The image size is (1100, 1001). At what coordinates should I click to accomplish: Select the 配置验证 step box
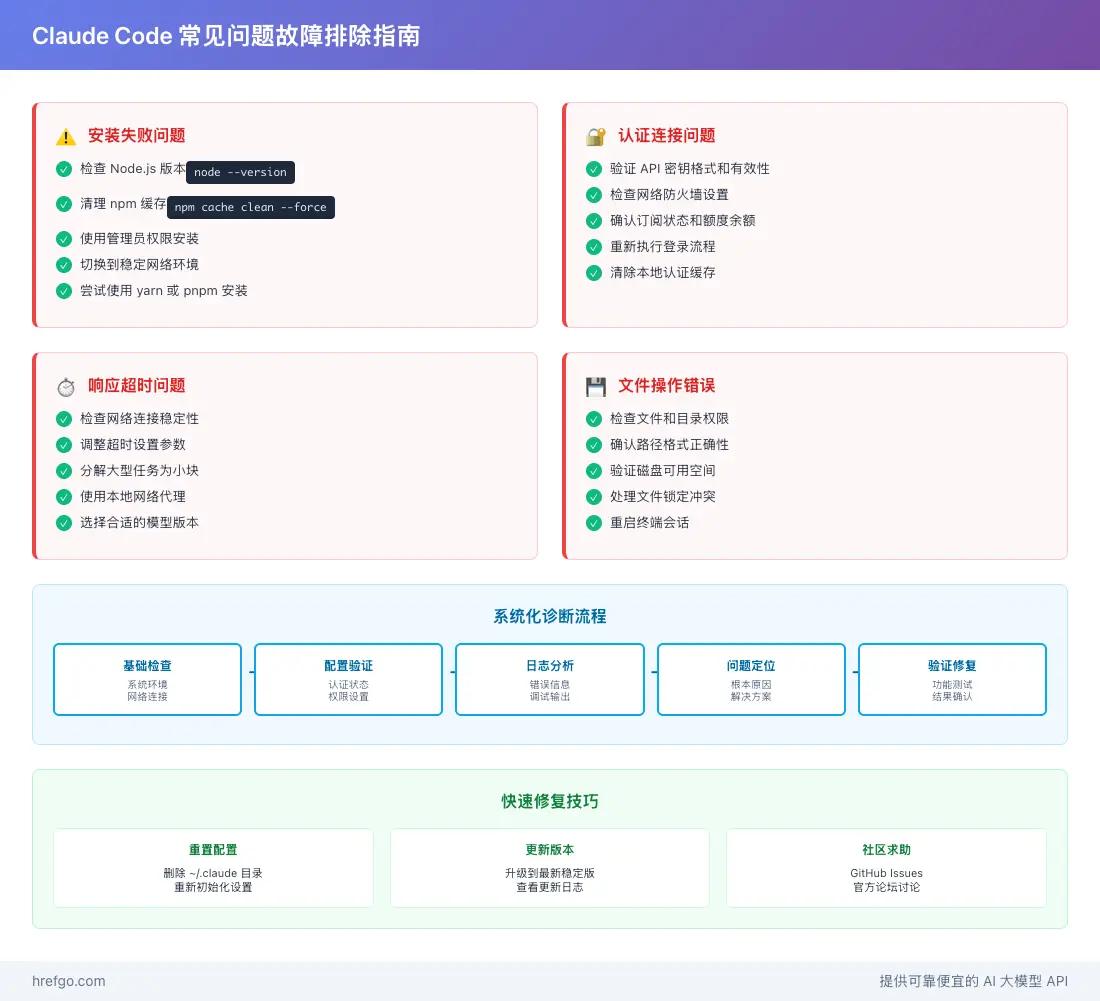pyautogui.click(x=349, y=680)
